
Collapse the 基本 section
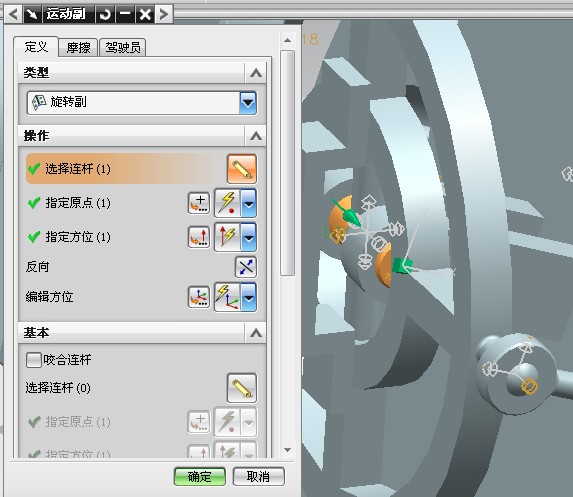[x=256, y=333]
